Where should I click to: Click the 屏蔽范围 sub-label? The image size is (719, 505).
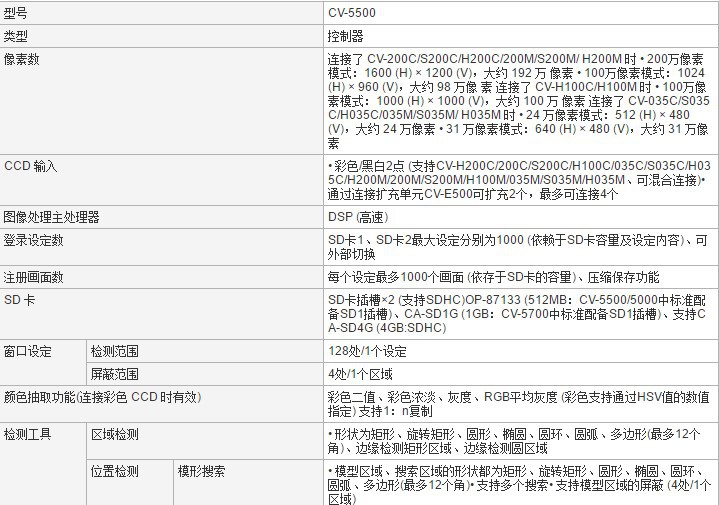pos(115,374)
